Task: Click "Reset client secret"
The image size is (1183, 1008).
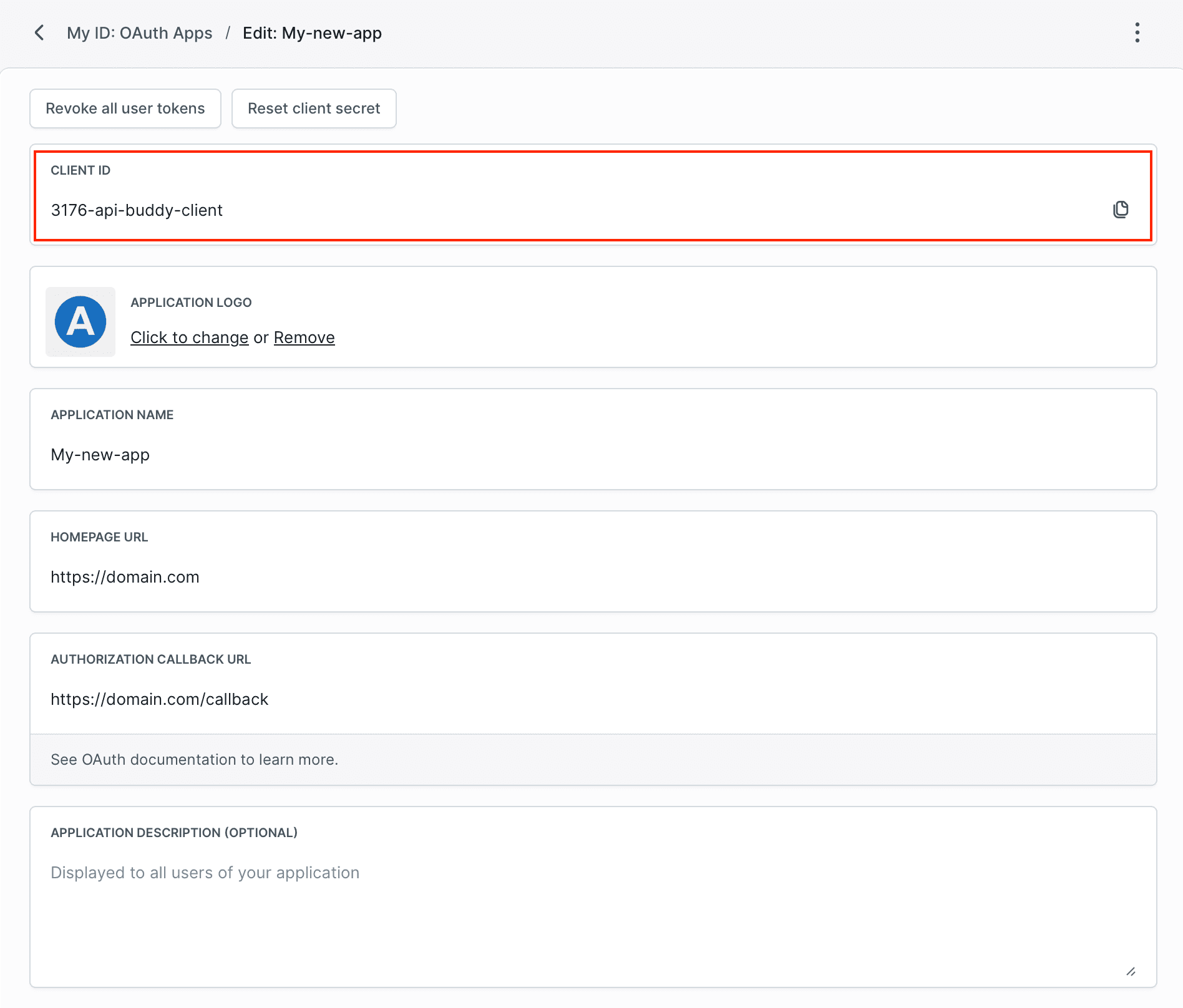Action: coord(314,108)
